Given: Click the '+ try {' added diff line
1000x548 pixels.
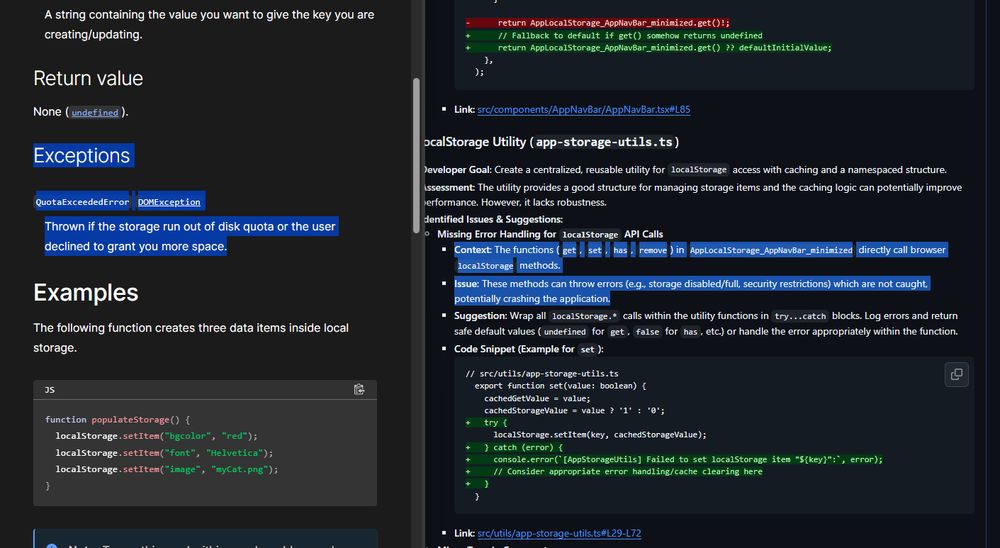Looking at the screenshot, I should [x=487, y=422].
